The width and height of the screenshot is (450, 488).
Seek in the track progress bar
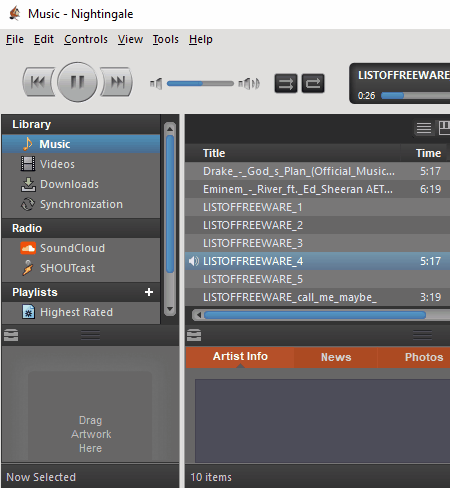[x=415, y=96]
